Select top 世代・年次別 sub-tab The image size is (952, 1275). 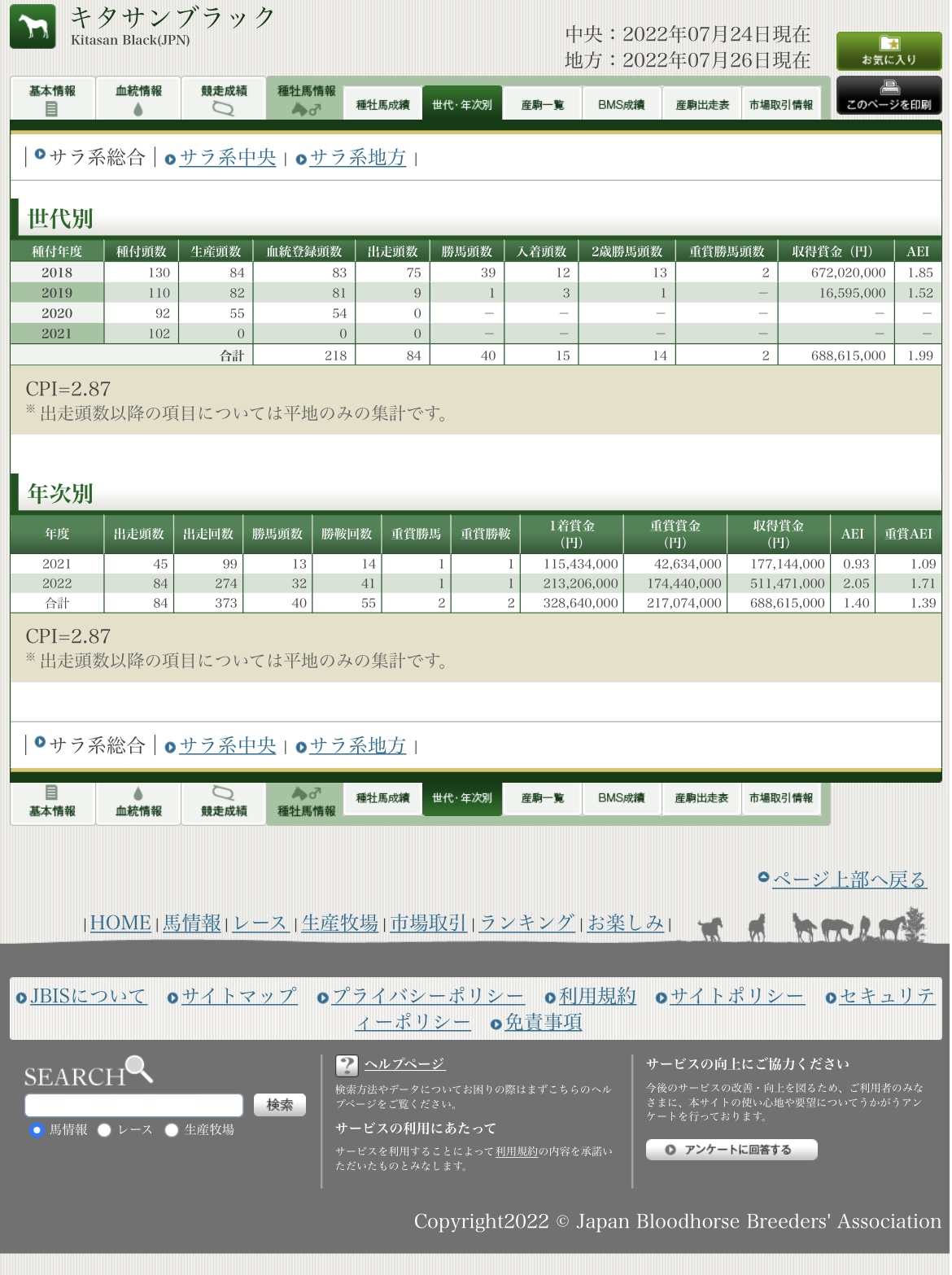pyautogui.click(x=461, y=104)
